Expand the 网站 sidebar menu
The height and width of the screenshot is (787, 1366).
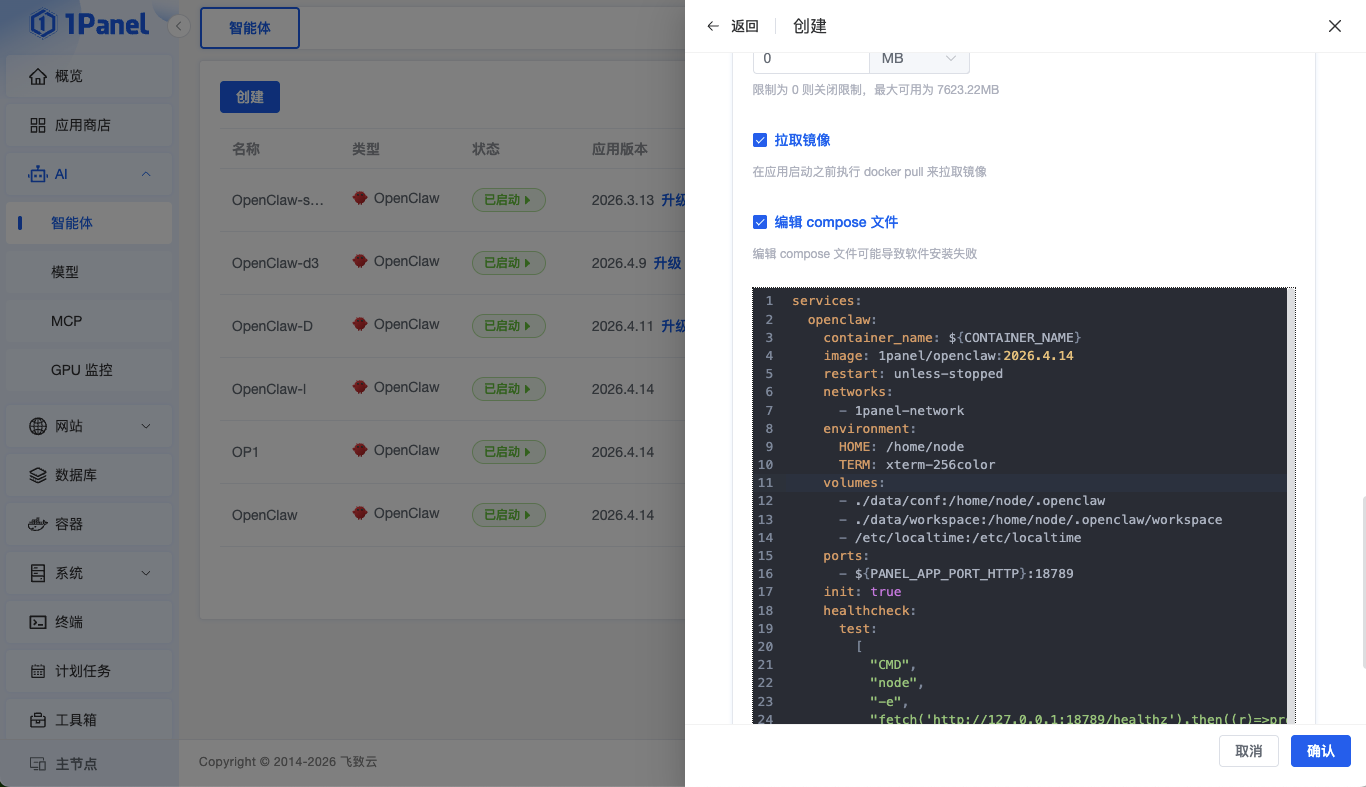146,427
